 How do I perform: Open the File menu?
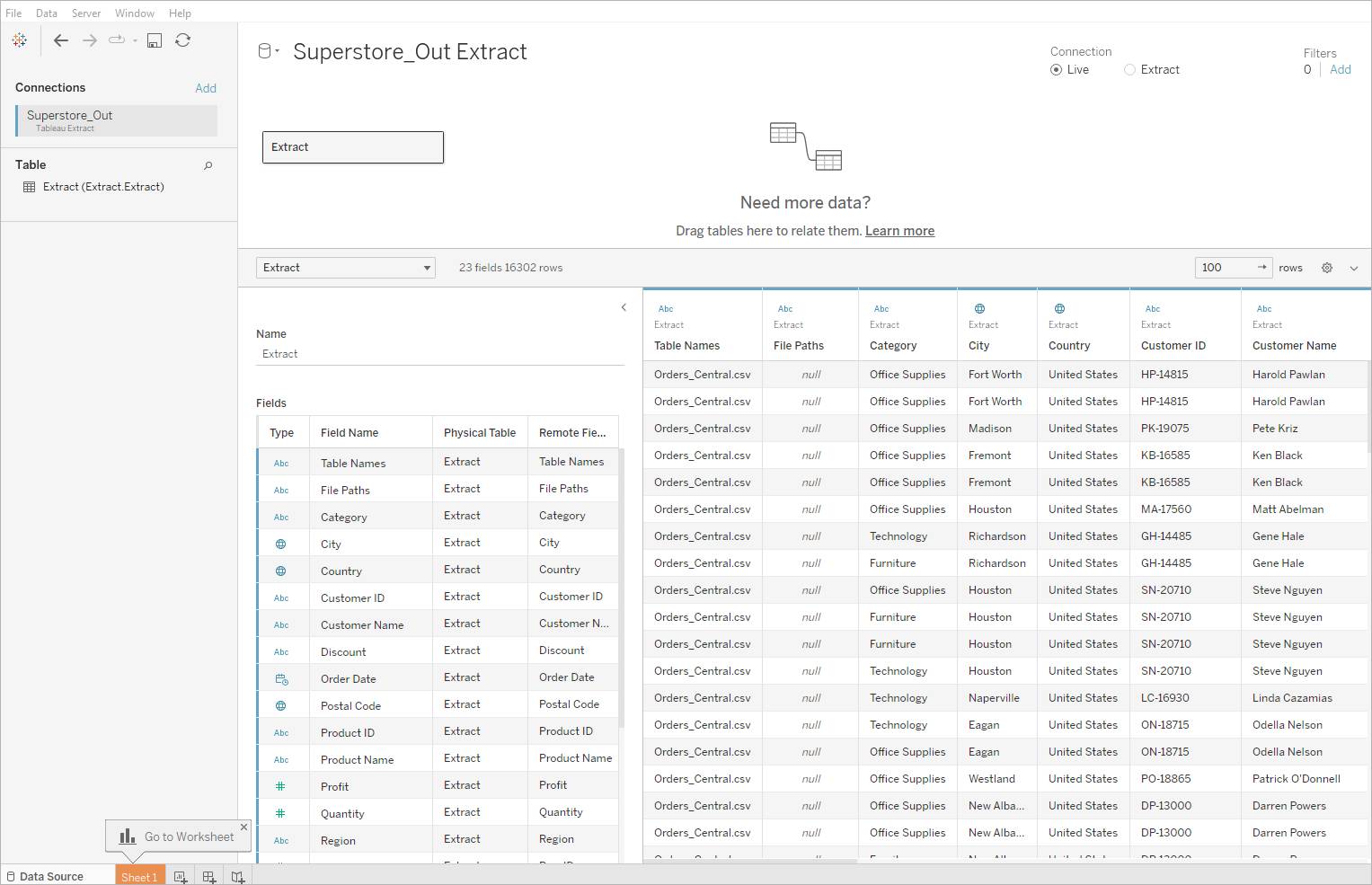tap(13, 13)
